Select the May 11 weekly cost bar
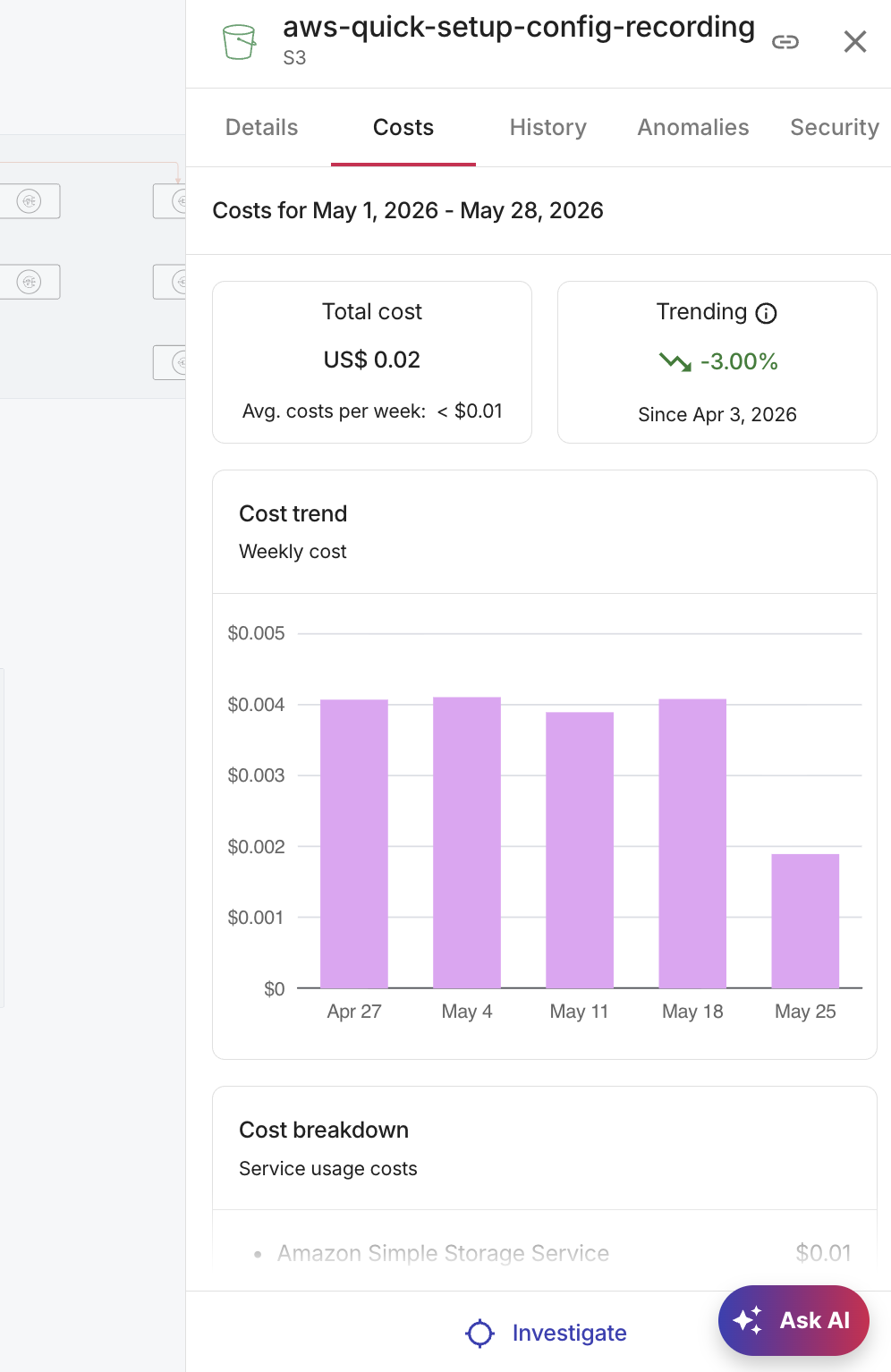Viewport: 891px width, 1372px height. click(x=580, y=850)
